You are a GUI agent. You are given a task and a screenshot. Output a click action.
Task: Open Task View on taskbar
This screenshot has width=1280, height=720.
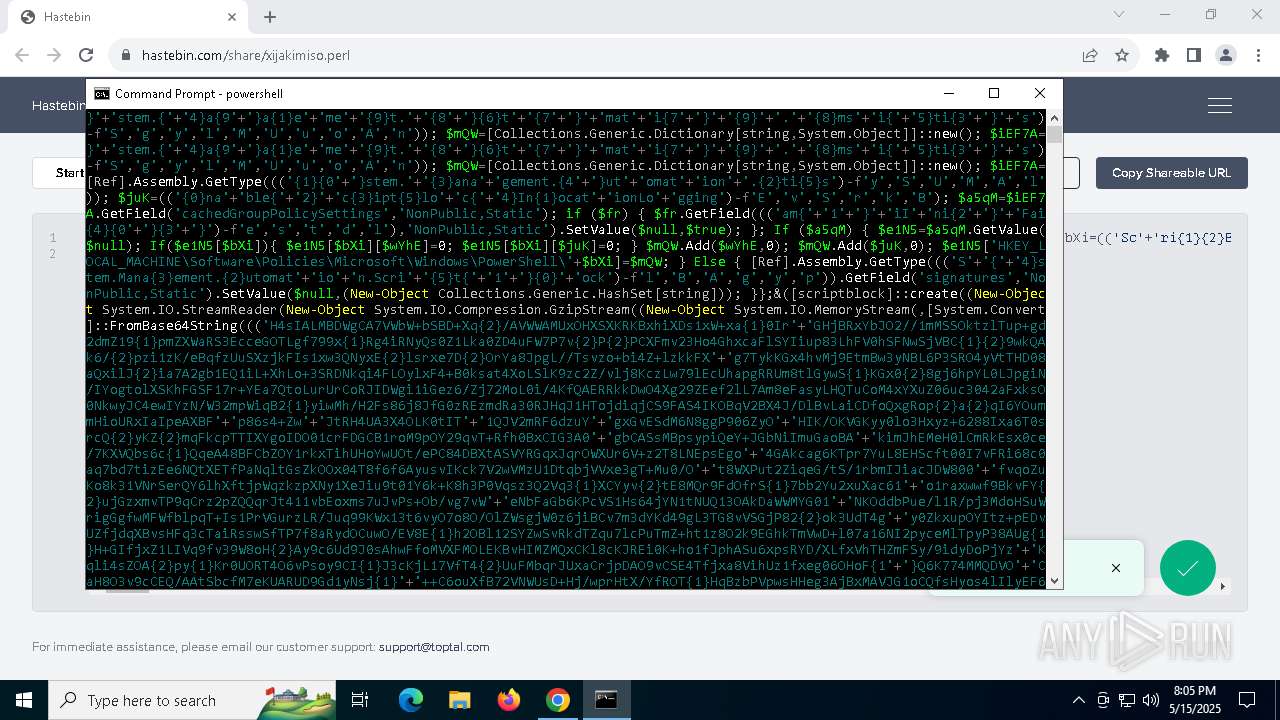click(360, 700)
